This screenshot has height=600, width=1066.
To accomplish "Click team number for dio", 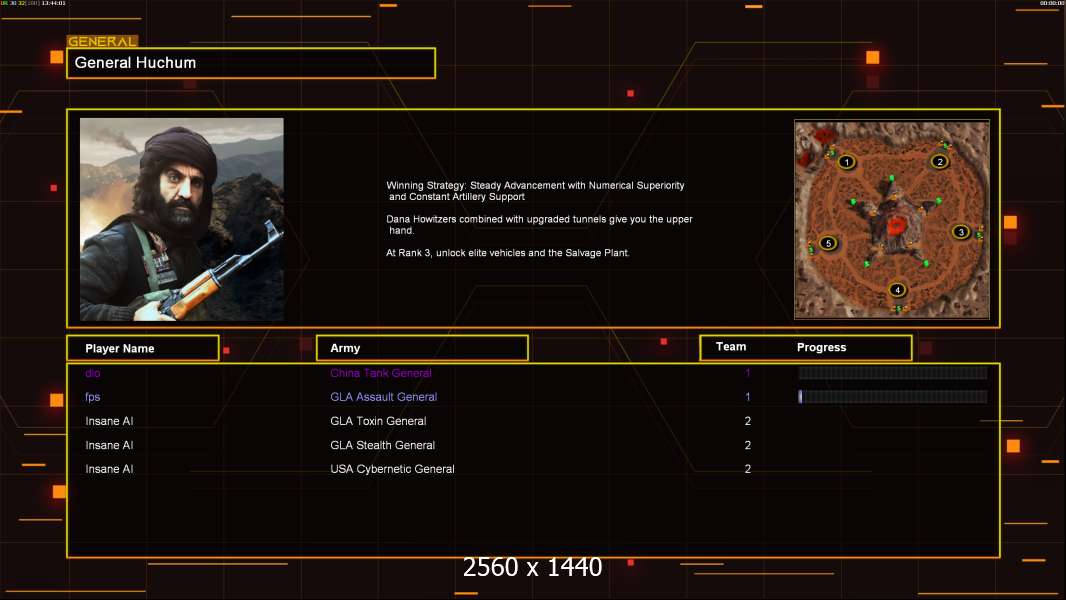I will click(x=747, y=373).
